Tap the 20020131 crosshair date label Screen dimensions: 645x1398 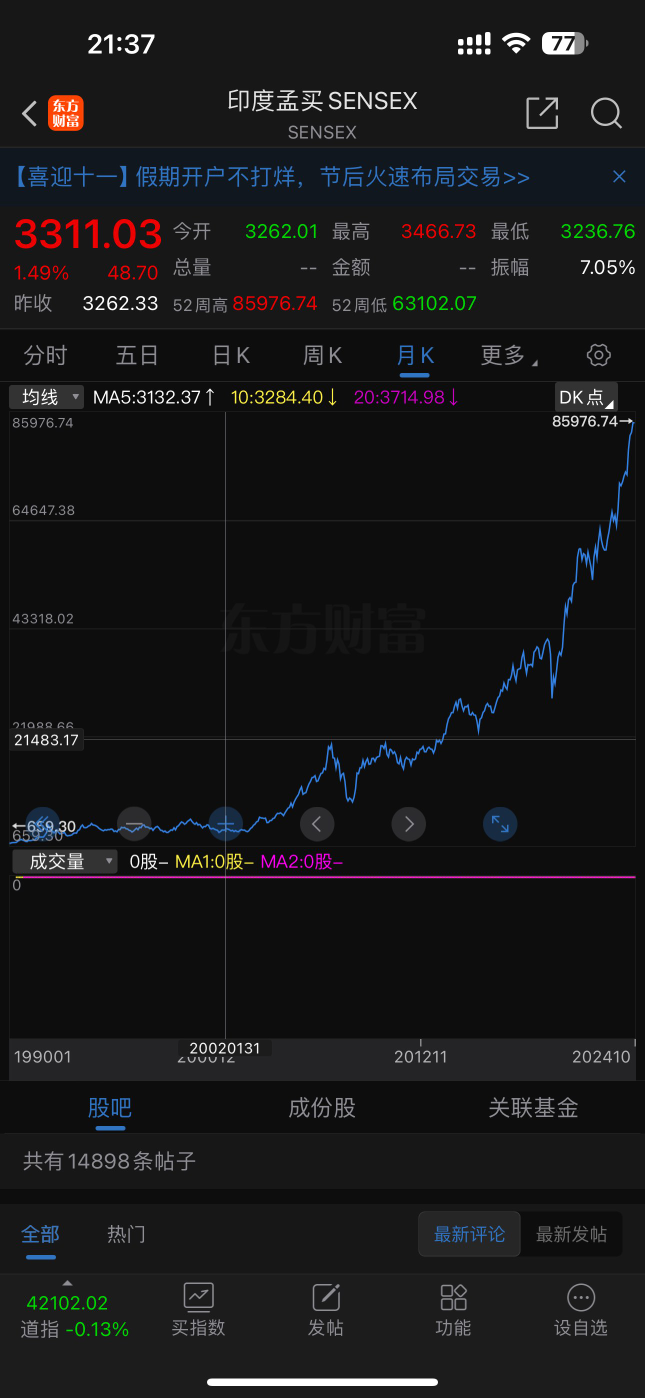225,1048
